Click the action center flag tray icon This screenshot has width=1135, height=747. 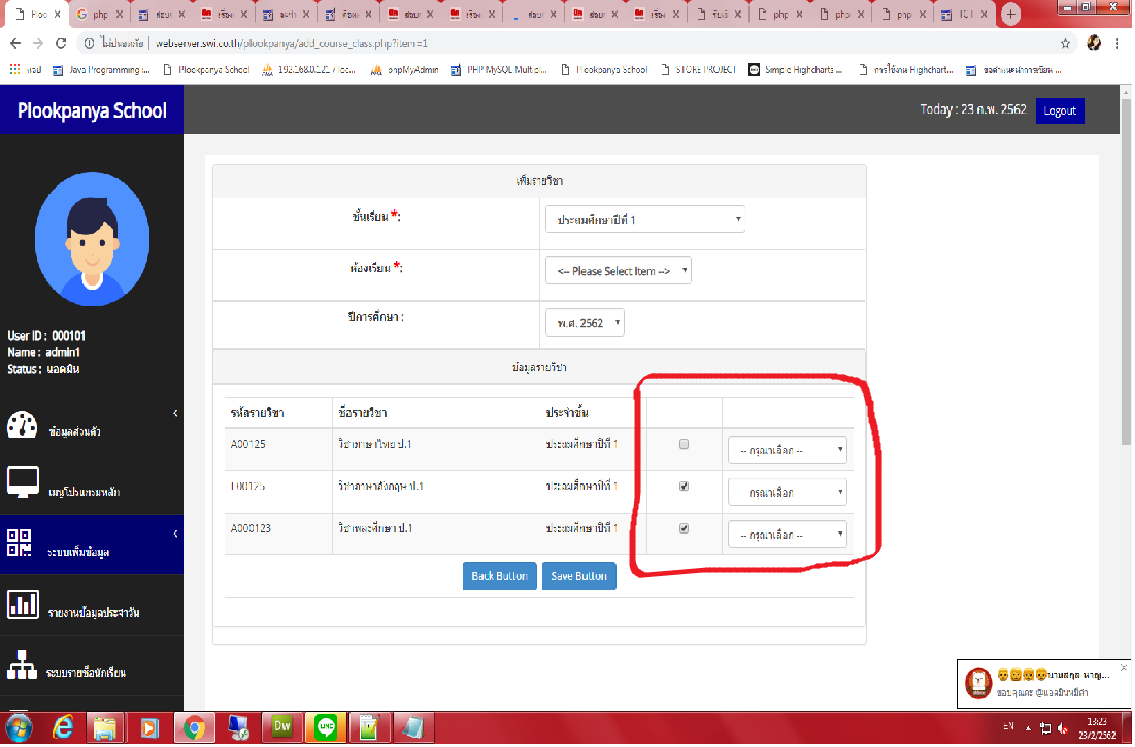coord(1045,728)
